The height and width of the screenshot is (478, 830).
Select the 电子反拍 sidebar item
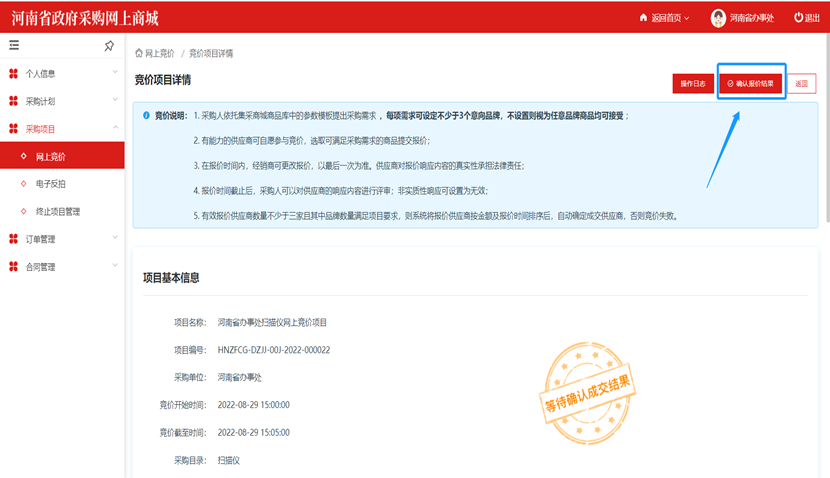62,184
